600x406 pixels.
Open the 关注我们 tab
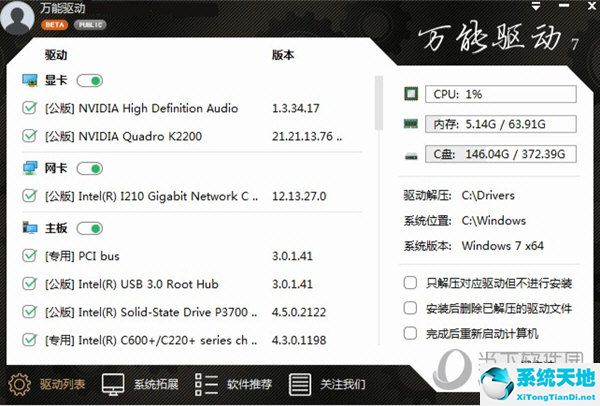(342, 384)
